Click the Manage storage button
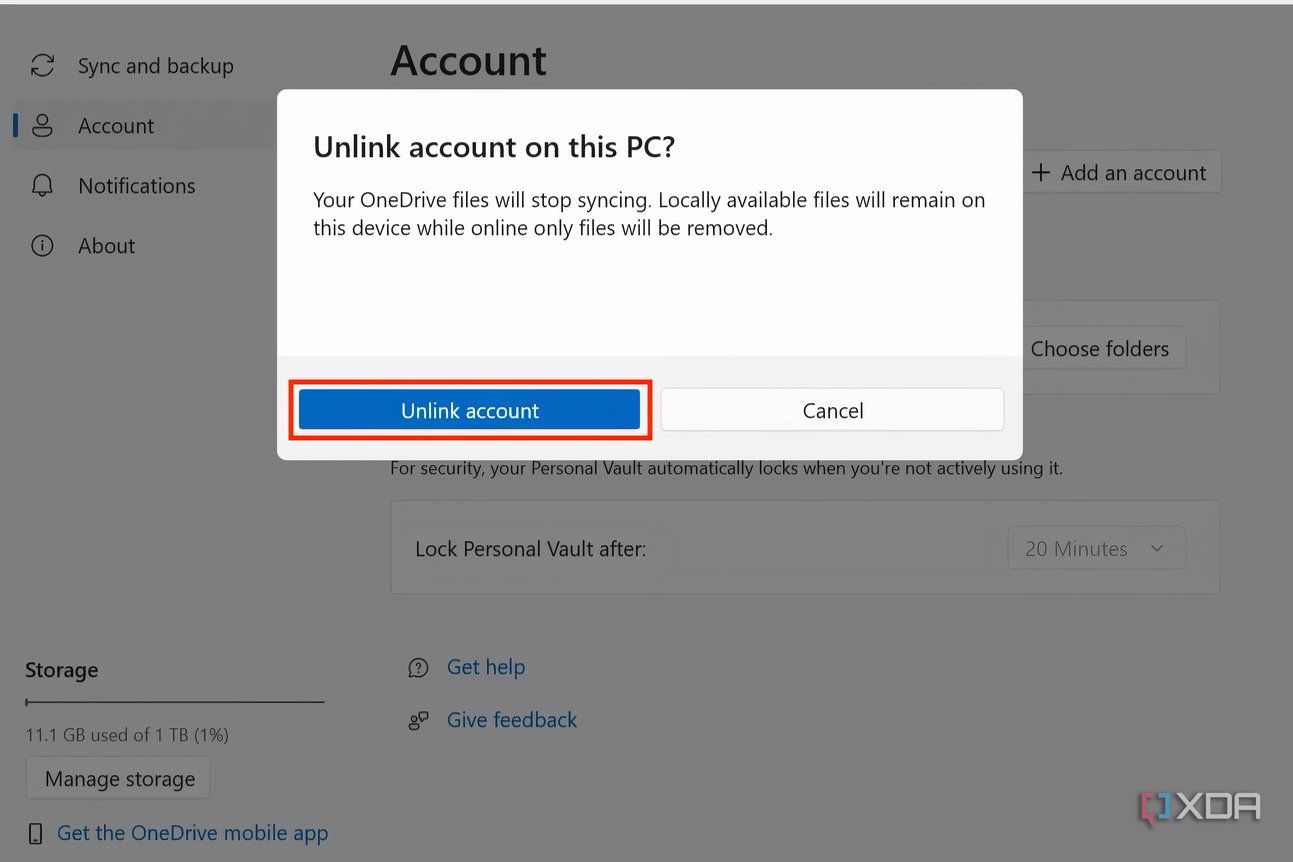Image resolution: width=1293 pixels, height=862 pixels. click(117, 777)
